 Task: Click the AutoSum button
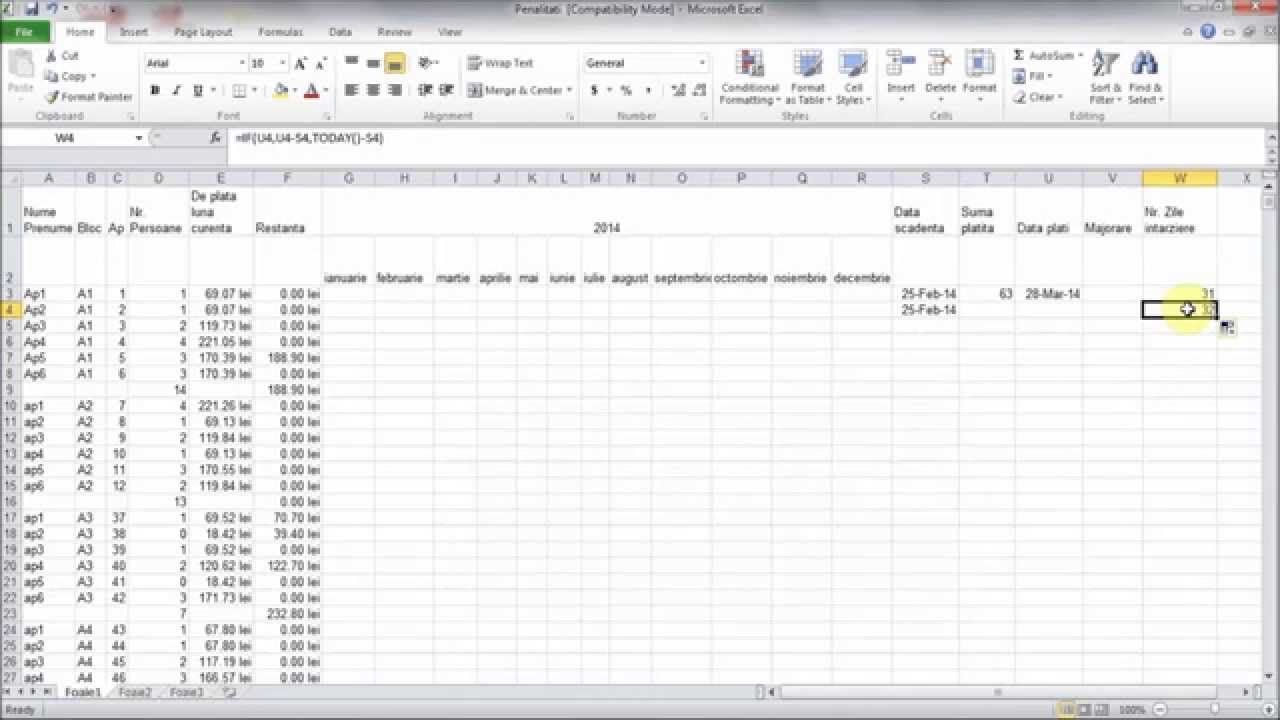(1048, 55)
